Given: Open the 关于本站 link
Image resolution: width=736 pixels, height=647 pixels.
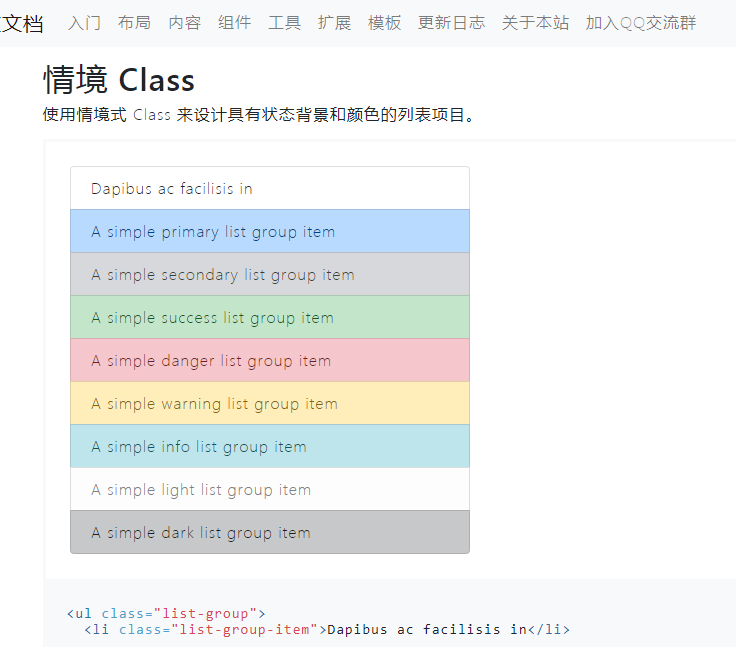Looking at the screenshot, I should click(x=535, y=23).
